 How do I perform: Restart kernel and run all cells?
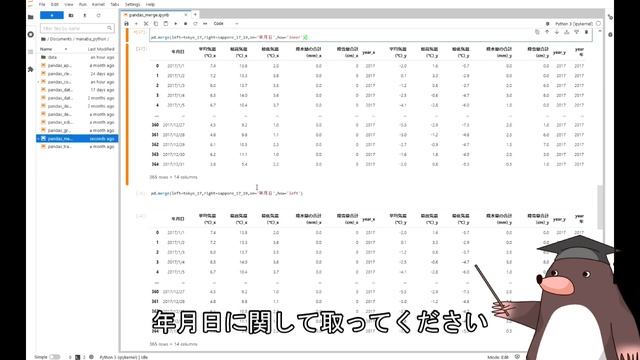pyautogui.click(x=205, y=24)
